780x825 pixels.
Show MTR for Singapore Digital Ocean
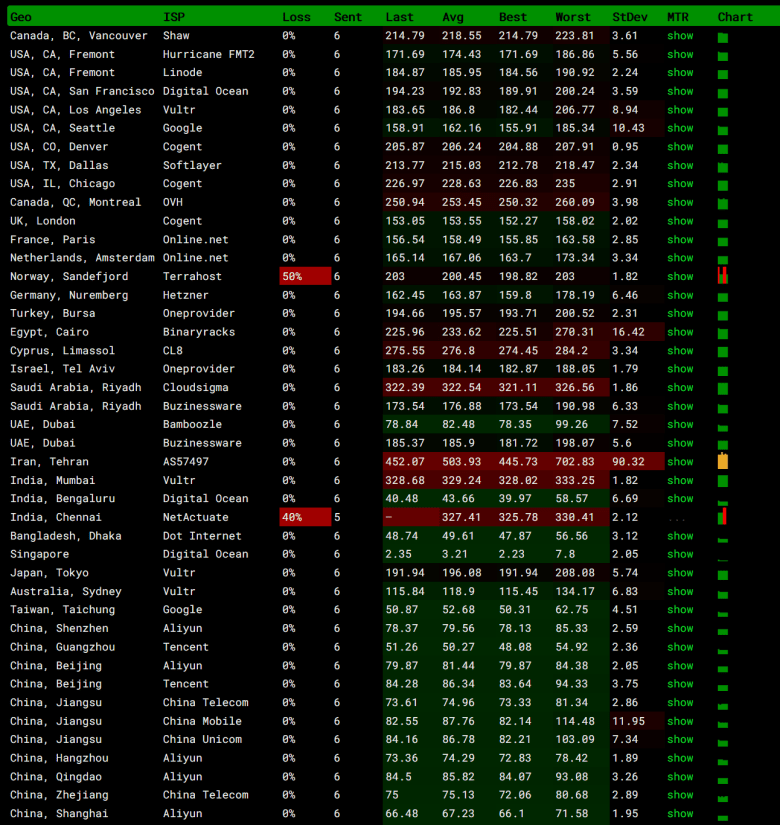[680, 554]
